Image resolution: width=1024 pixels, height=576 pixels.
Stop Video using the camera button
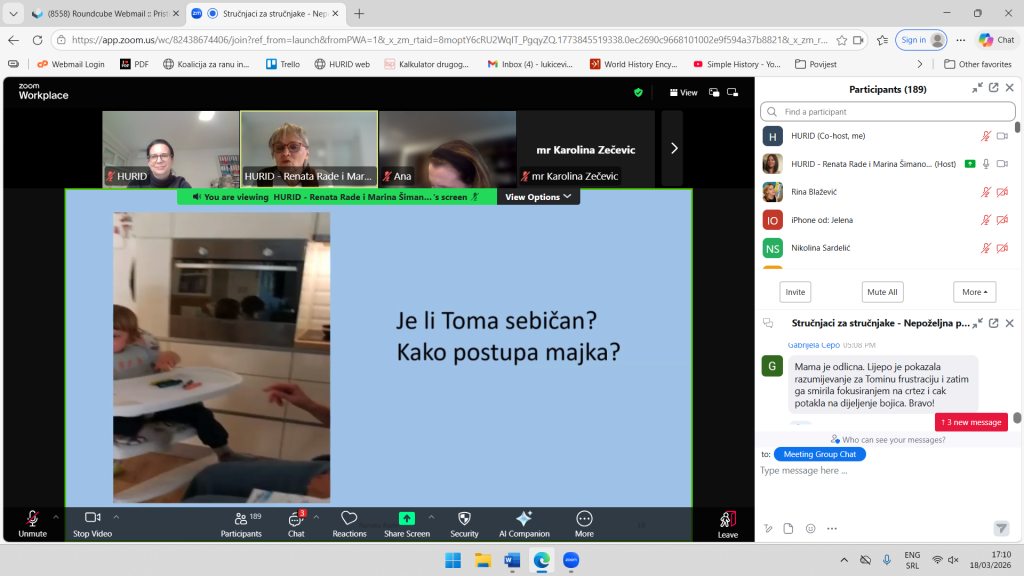93,523
